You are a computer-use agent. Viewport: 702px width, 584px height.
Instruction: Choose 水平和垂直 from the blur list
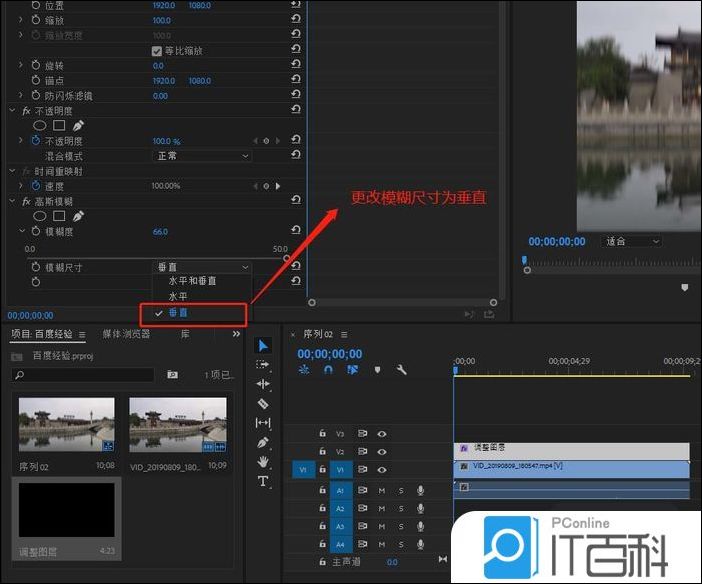pos(192,282)
